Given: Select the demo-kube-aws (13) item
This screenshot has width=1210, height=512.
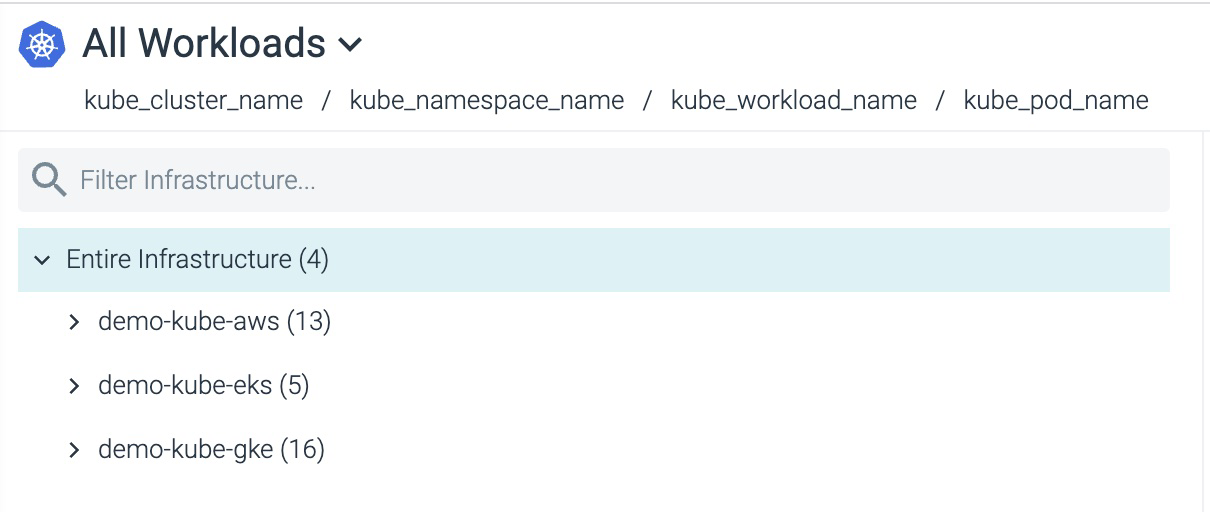Looking at the screenshot, I should pos(214,322).
